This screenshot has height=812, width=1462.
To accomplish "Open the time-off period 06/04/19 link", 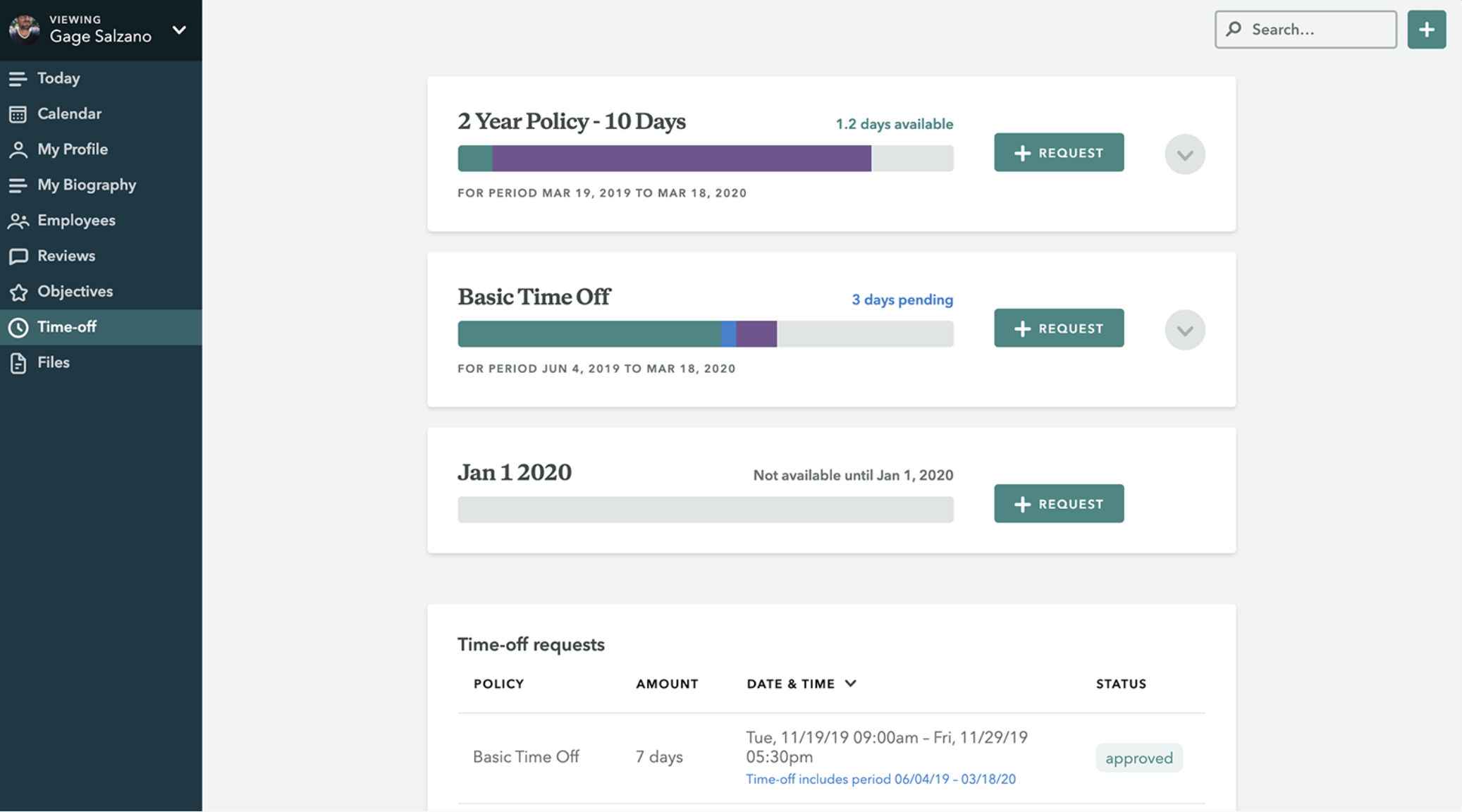I will (880, 779).
